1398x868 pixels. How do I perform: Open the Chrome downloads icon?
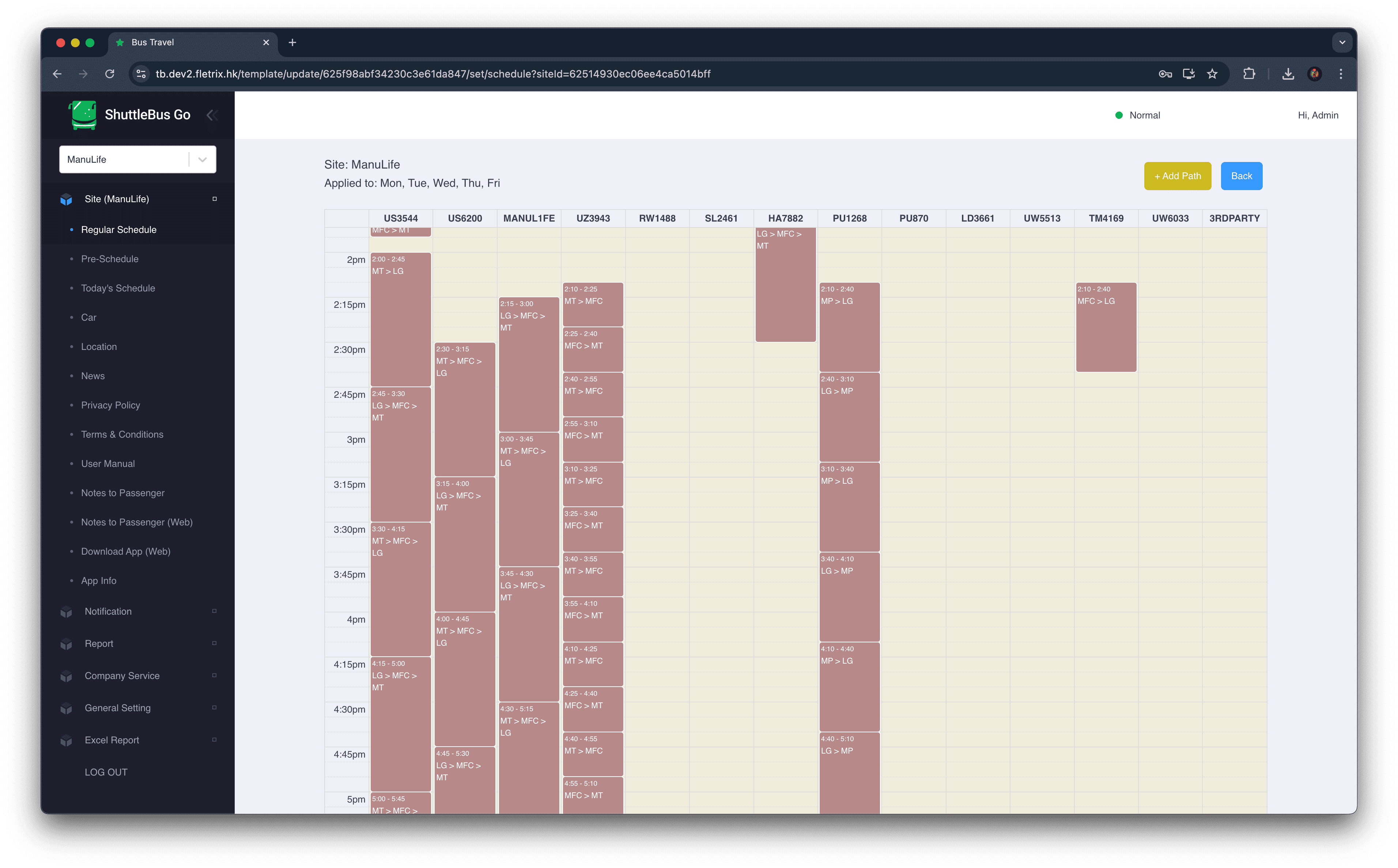point(1288,74)
